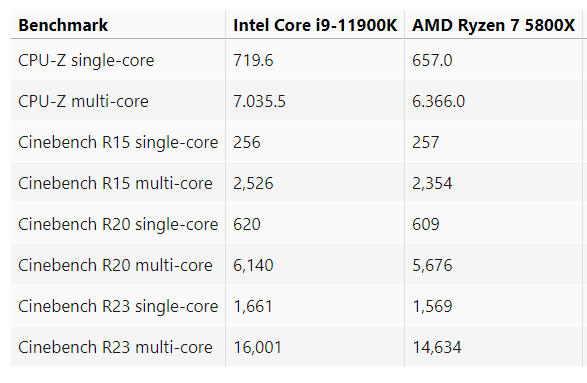Click the 14,634 AMD multi-core score

pyautogui.click(x=437, y=347)
